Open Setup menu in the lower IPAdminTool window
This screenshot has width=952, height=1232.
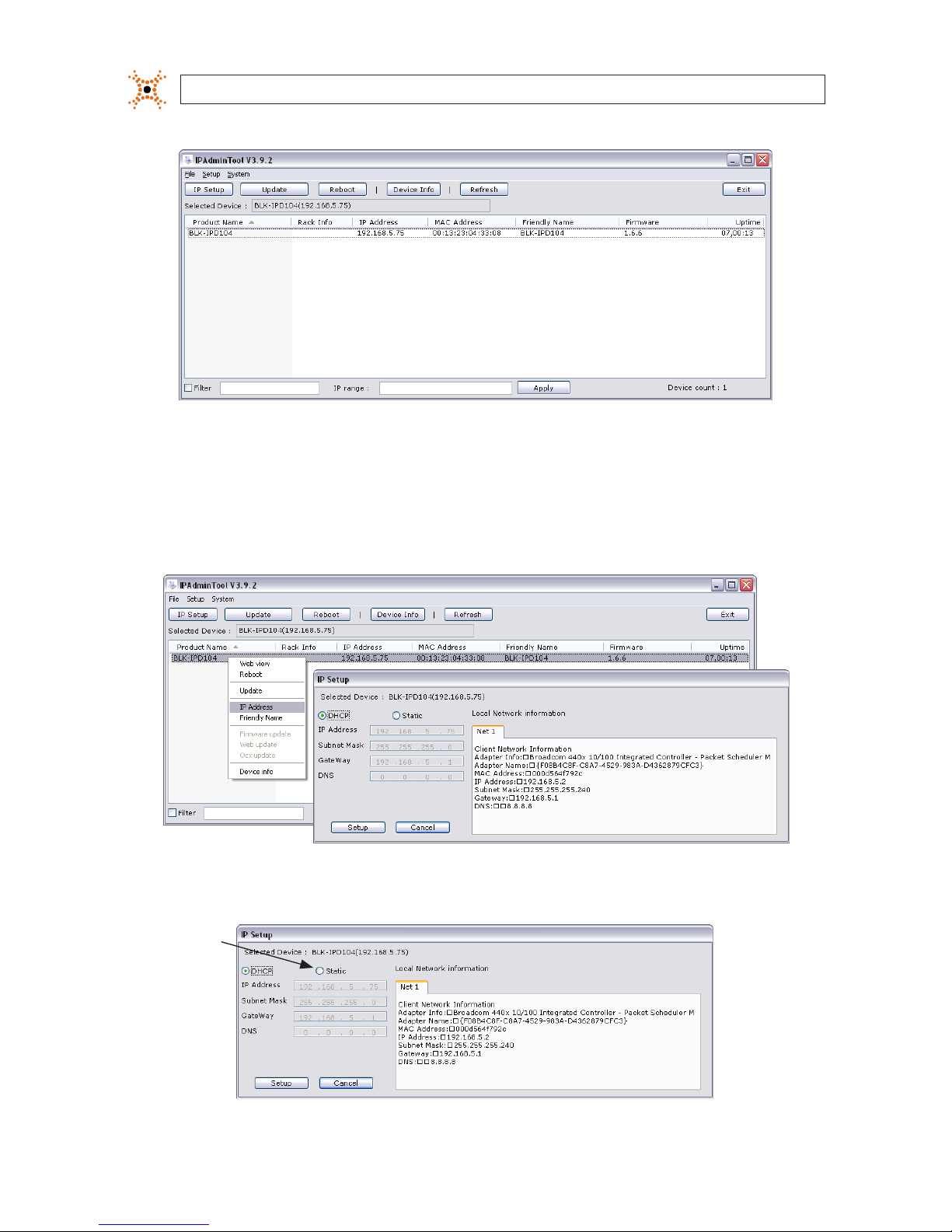tap(196, 599)
